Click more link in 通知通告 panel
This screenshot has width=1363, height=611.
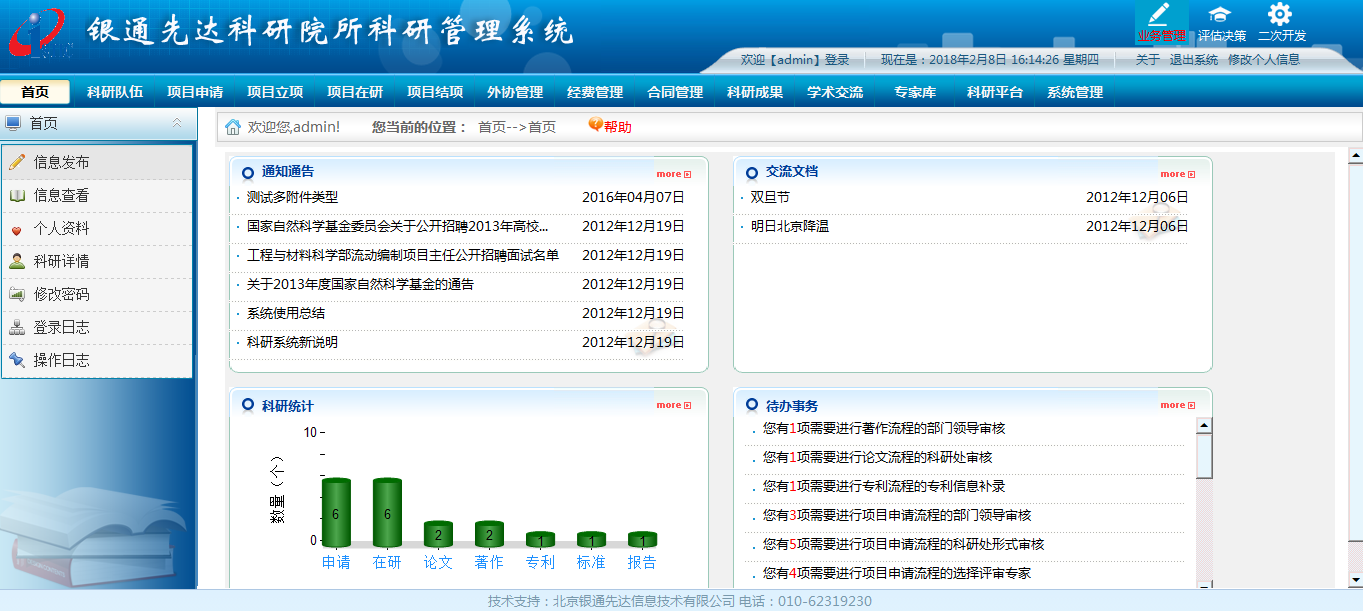pyautogui.click(x=674, y=174)
